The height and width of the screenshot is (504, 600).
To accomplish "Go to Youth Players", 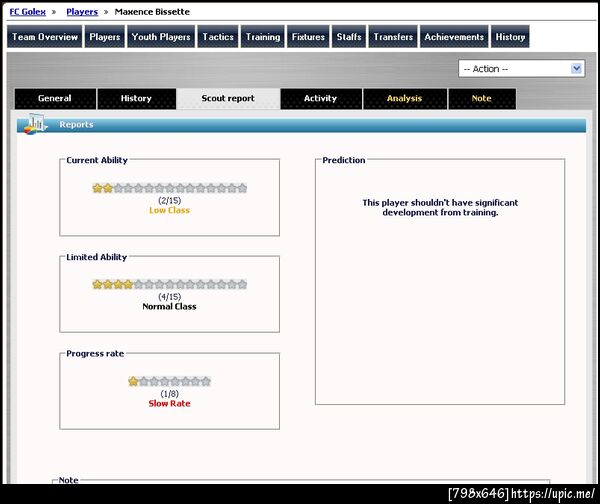I will [x=161, y=37].
